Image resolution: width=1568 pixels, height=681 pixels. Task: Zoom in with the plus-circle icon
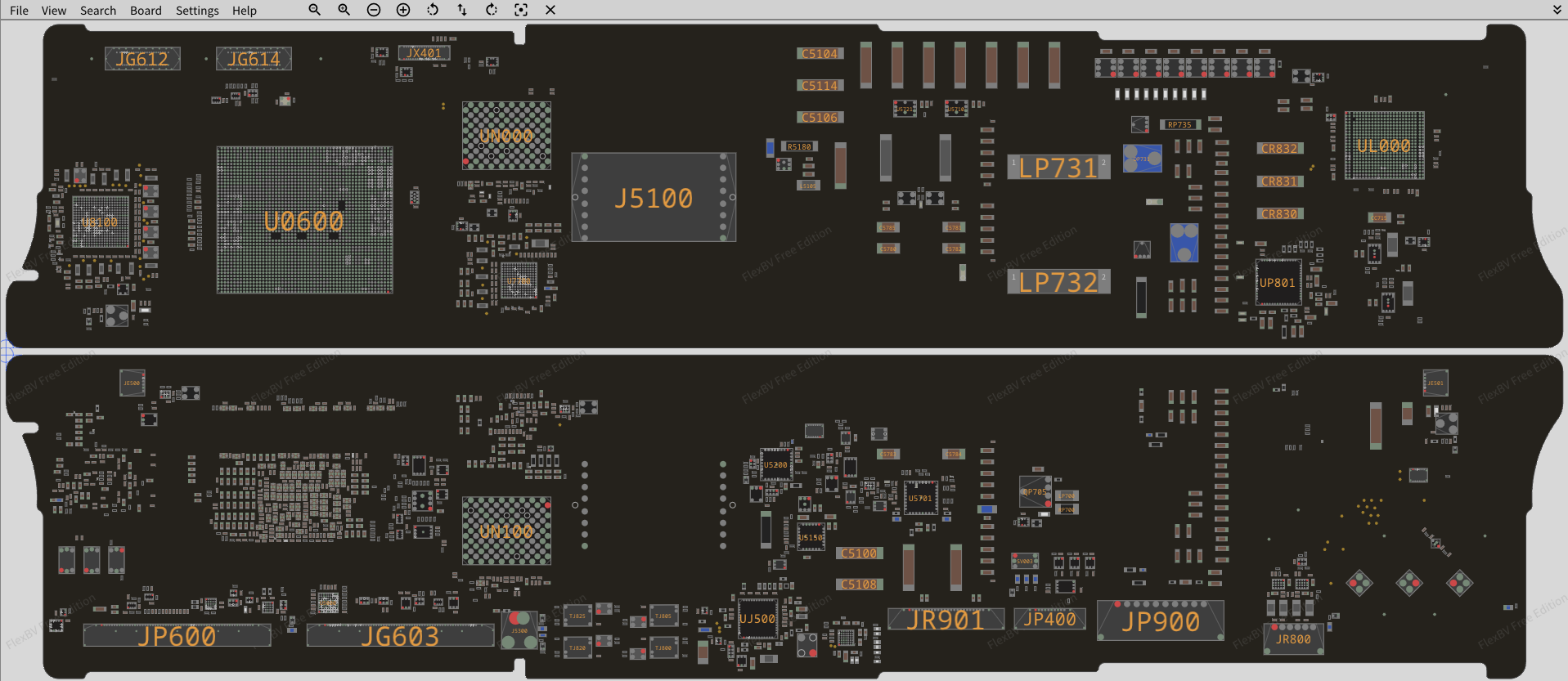pyautogui.click(x=403, y=10)
